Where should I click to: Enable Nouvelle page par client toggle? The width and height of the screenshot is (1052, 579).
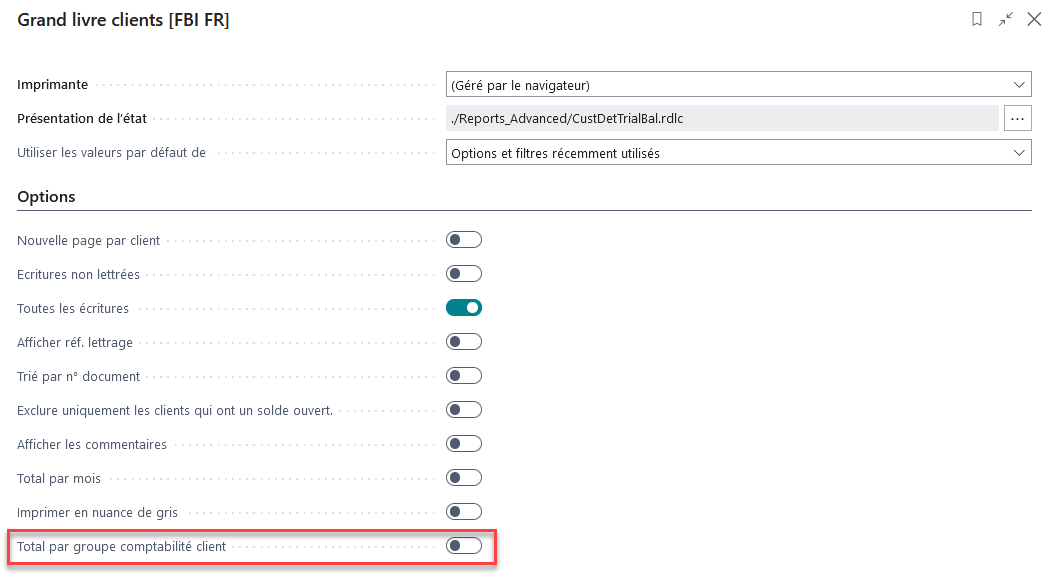point(464,240)
